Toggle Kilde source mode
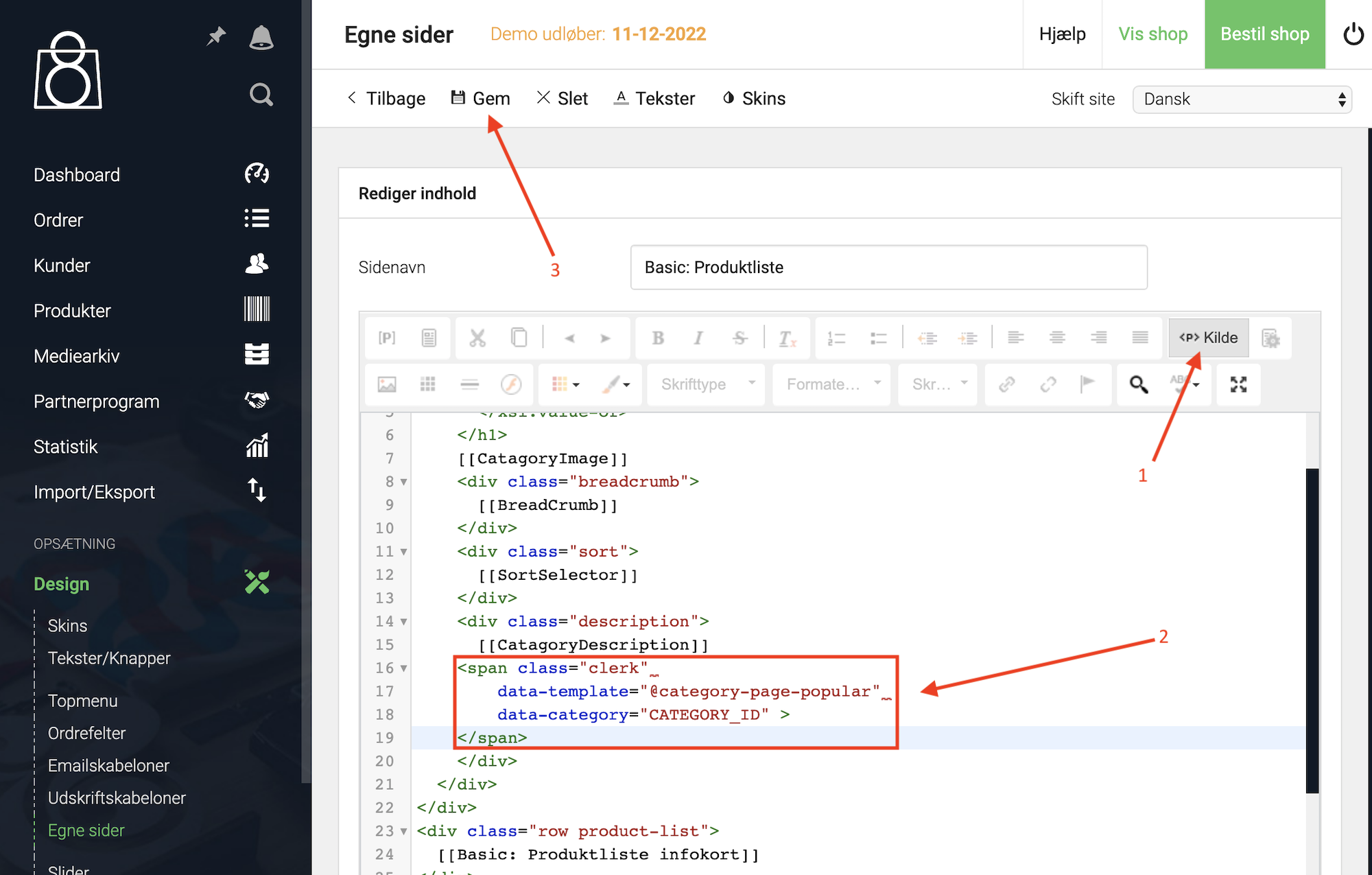Viewport: 1372px width, 875px height. coord(1208,338)
